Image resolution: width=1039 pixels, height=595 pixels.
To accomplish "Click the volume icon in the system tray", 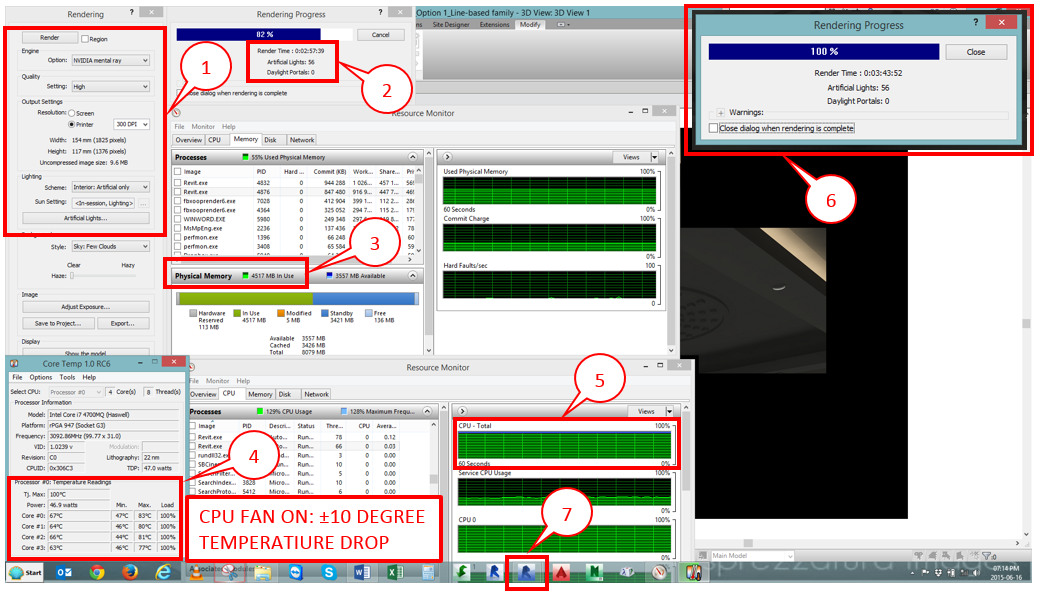I will tap(976, 575).
